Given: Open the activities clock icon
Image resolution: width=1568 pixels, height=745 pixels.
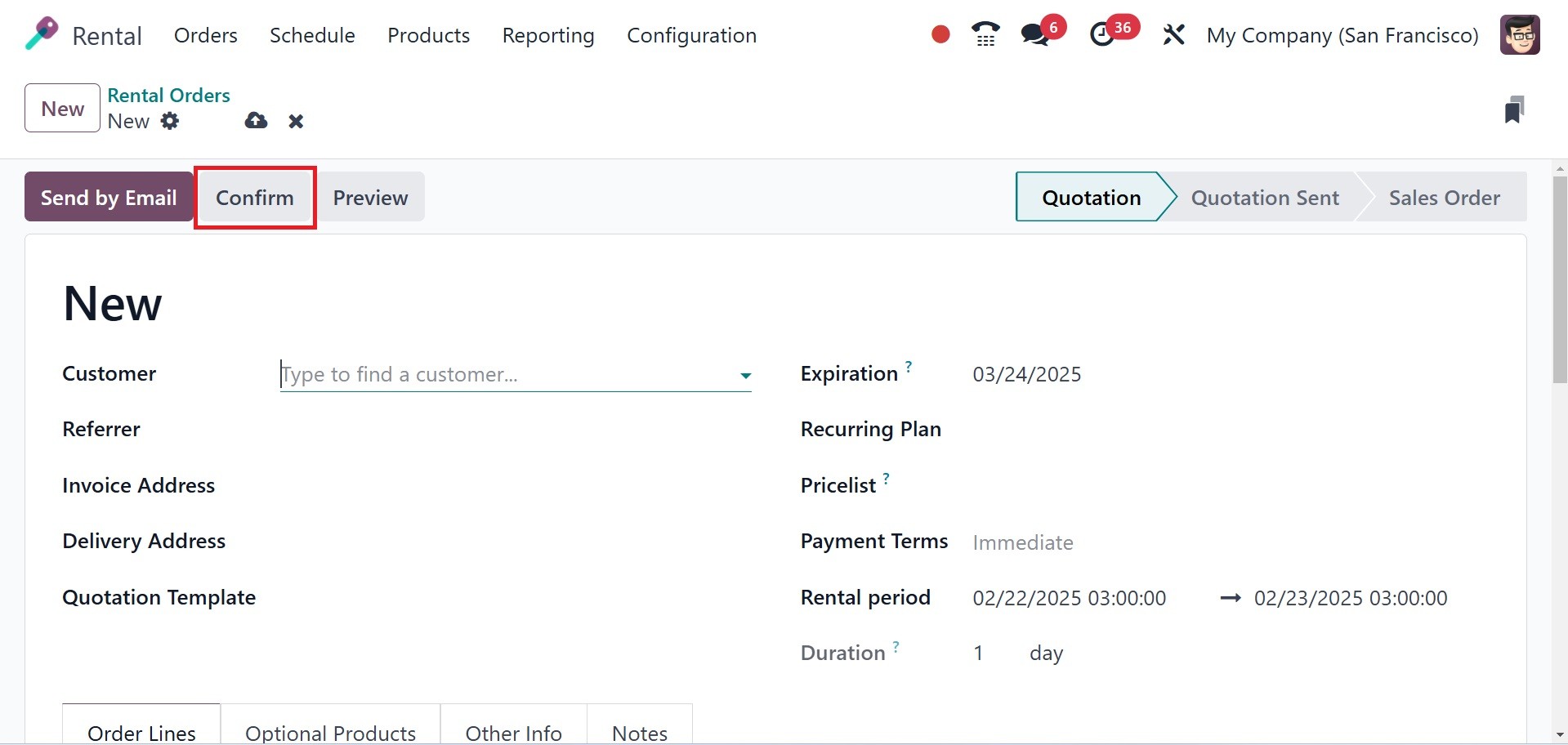Looking at the screenshot, I should tap(1102, 34).
